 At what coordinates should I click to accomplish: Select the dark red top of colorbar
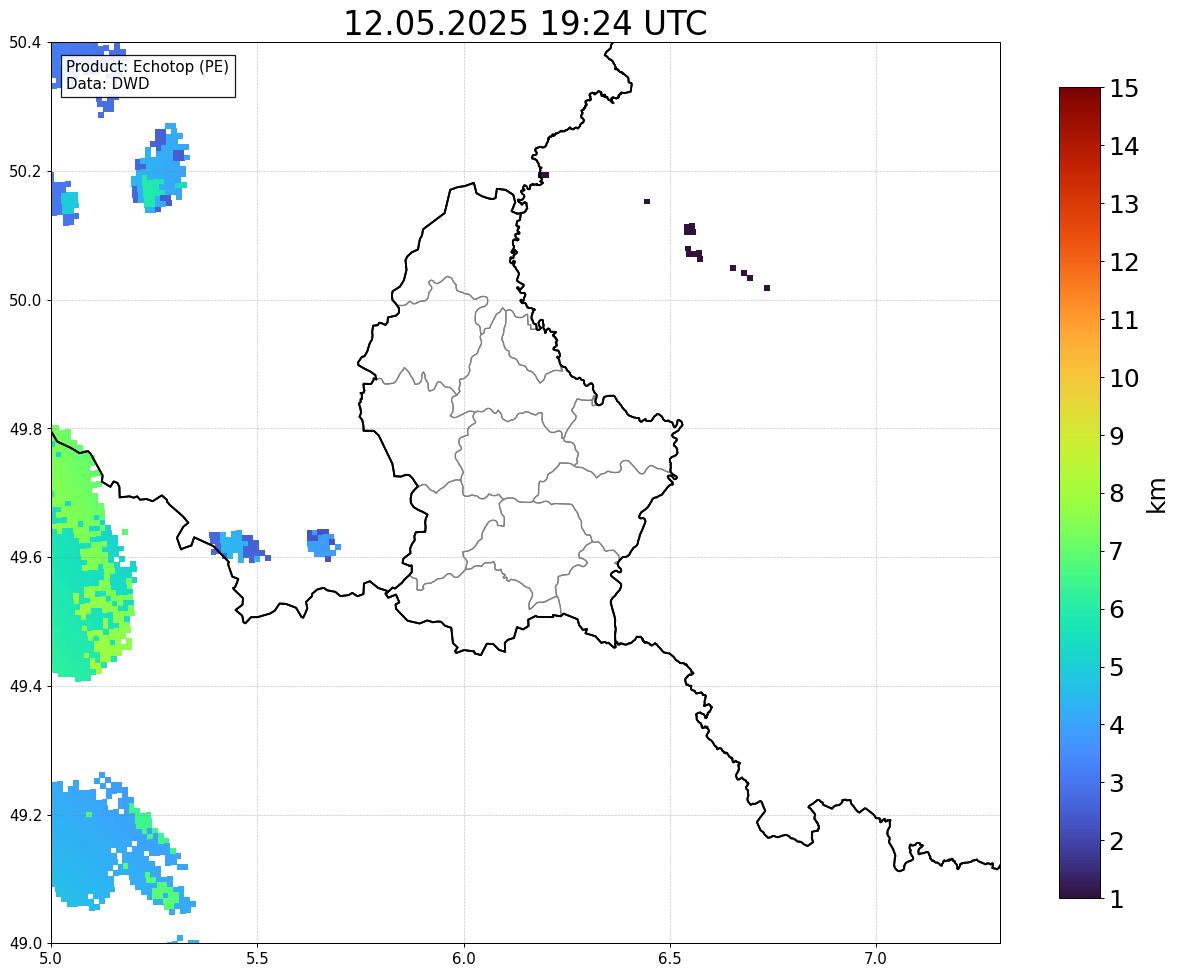click(1080, 98)
